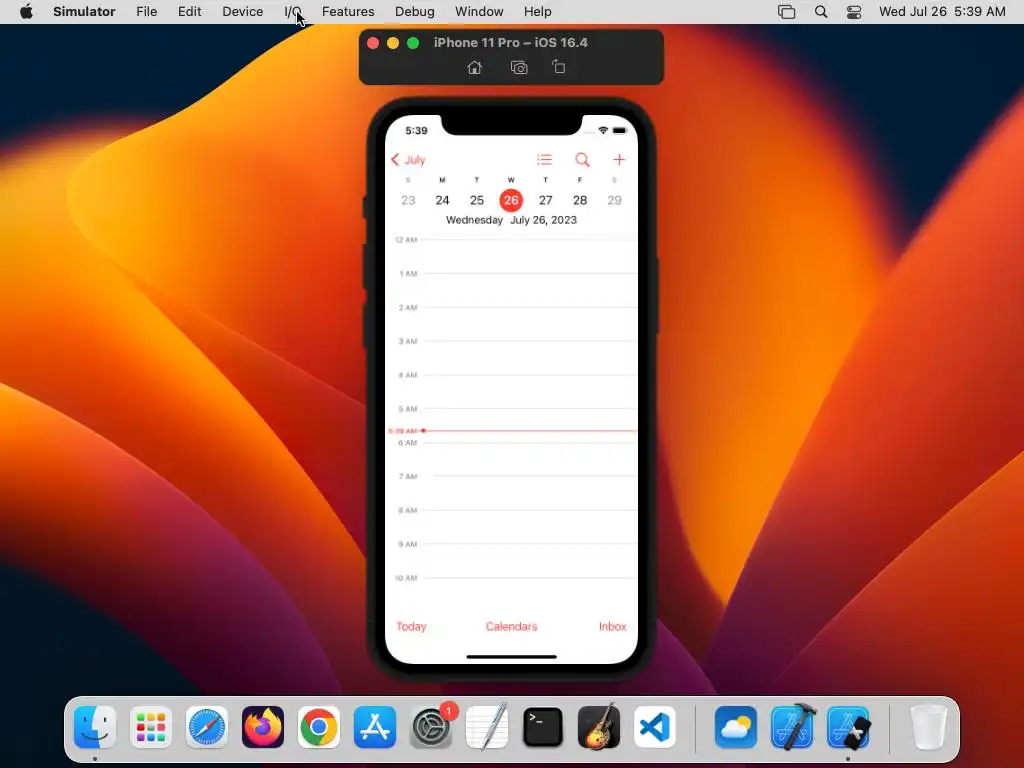Screen dimensions: 1024x768
Task: Open the I/O menu
Action: tap(293, 12)
